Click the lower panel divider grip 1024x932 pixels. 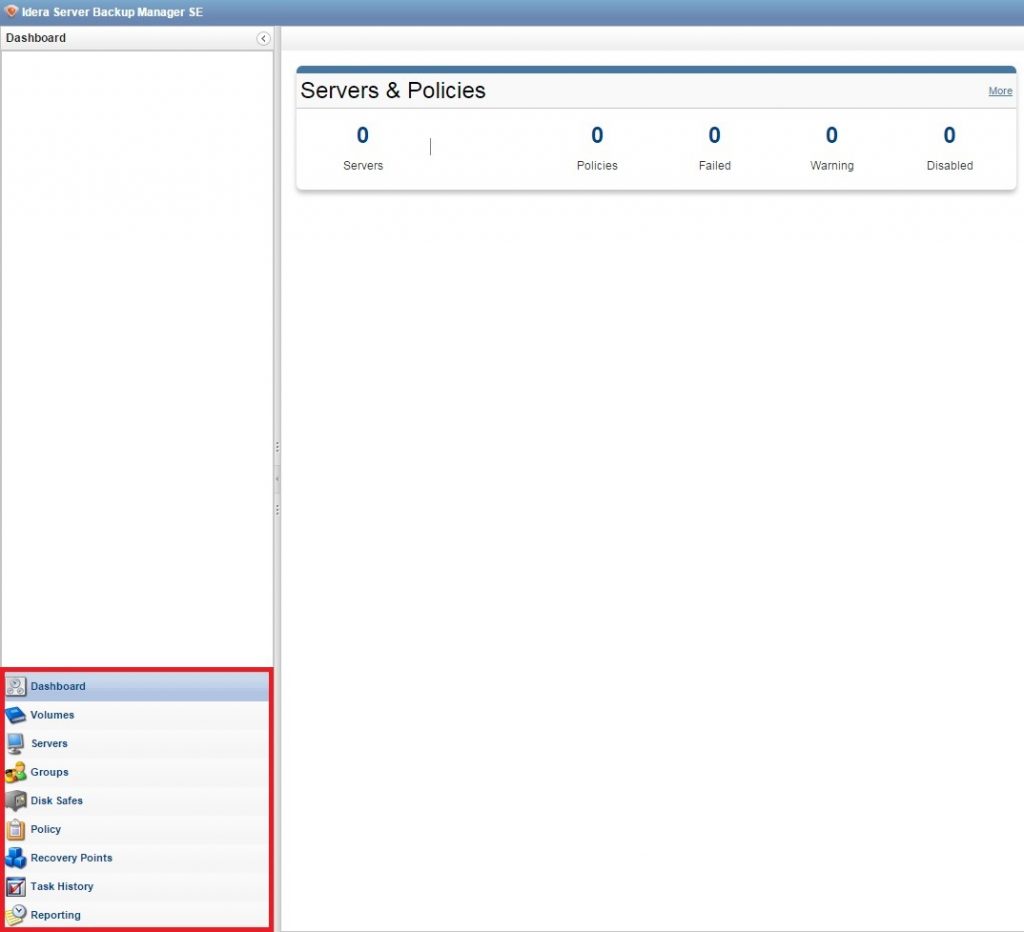[277, 510]
